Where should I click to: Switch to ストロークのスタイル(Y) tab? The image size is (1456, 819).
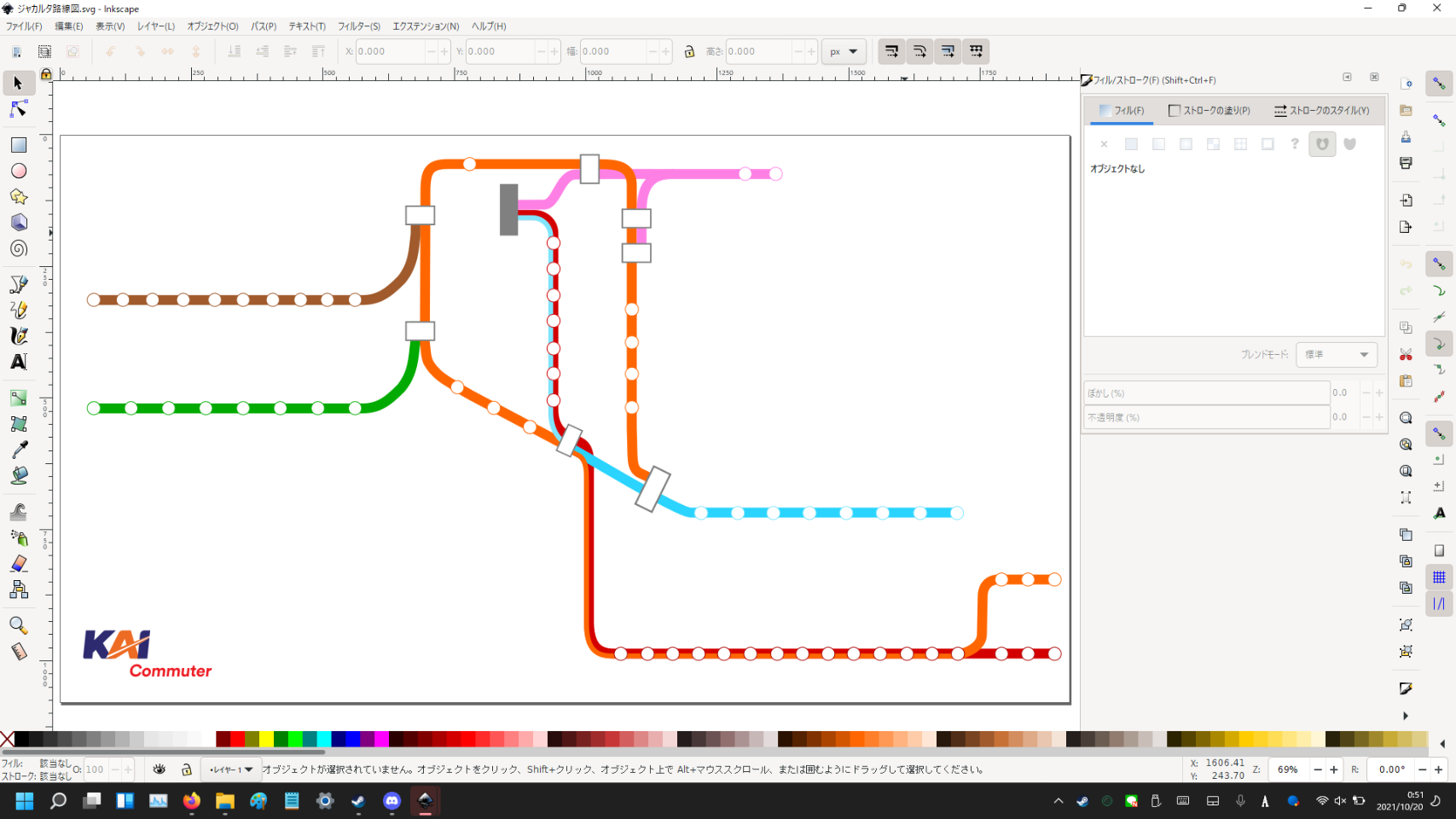point(1321,111)
